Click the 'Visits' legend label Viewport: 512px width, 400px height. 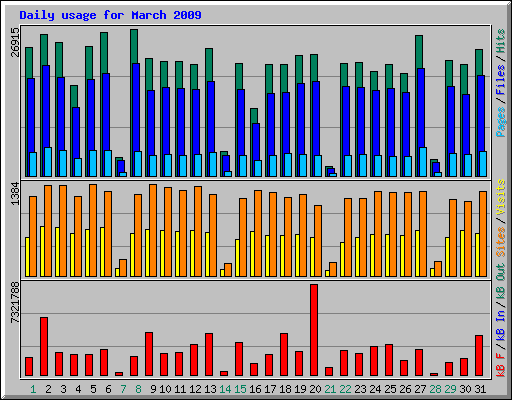501,197
